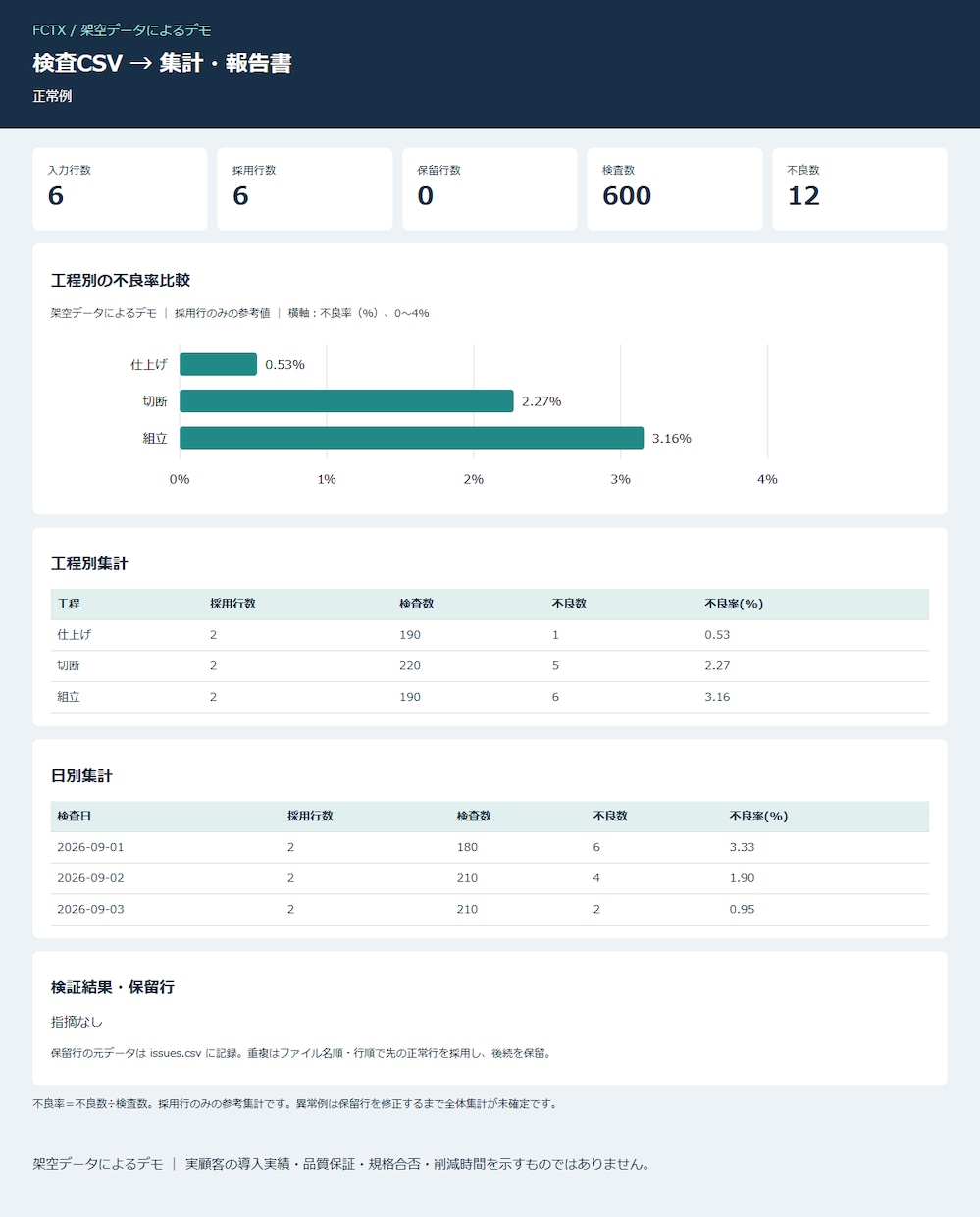This screenshot has height=1217, width=980.
Task: Click the 3.33 不良率 cell
Action: tap(742, 847)
